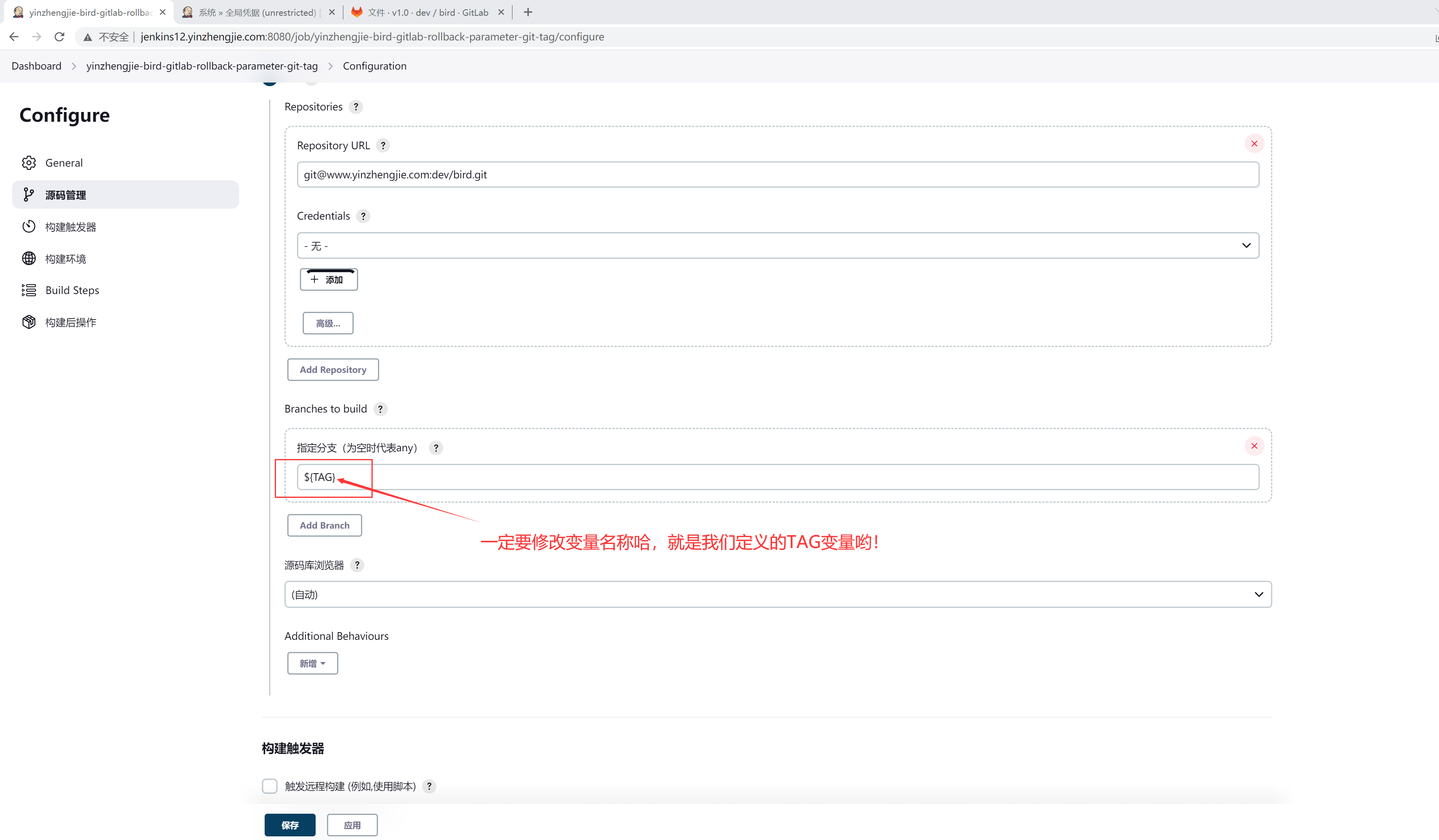
Task: Switch to the GitLab bird tab
Action: tap(427, 12)
